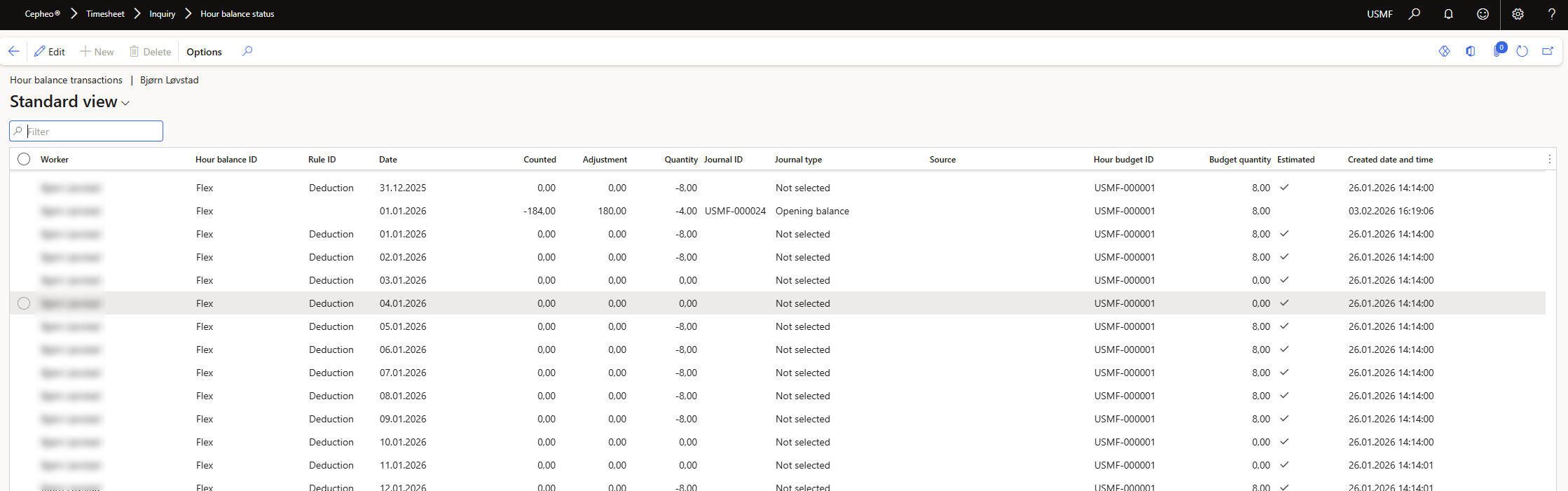Open the USMF company picker

1379,14
